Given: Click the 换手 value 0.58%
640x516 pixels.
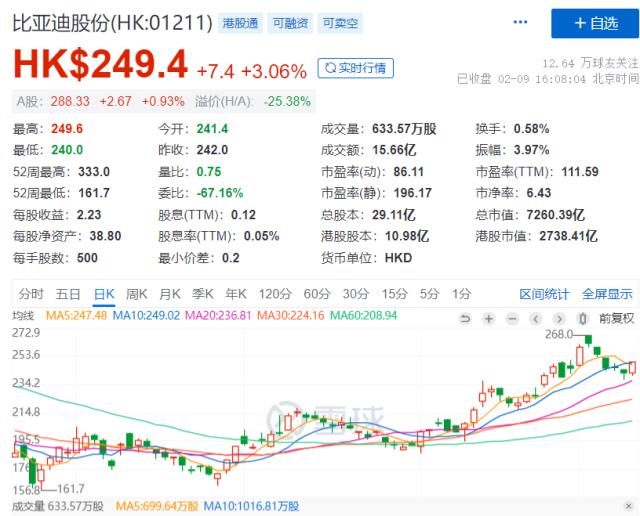Looking at the screenshot, I should coord(531,129).
